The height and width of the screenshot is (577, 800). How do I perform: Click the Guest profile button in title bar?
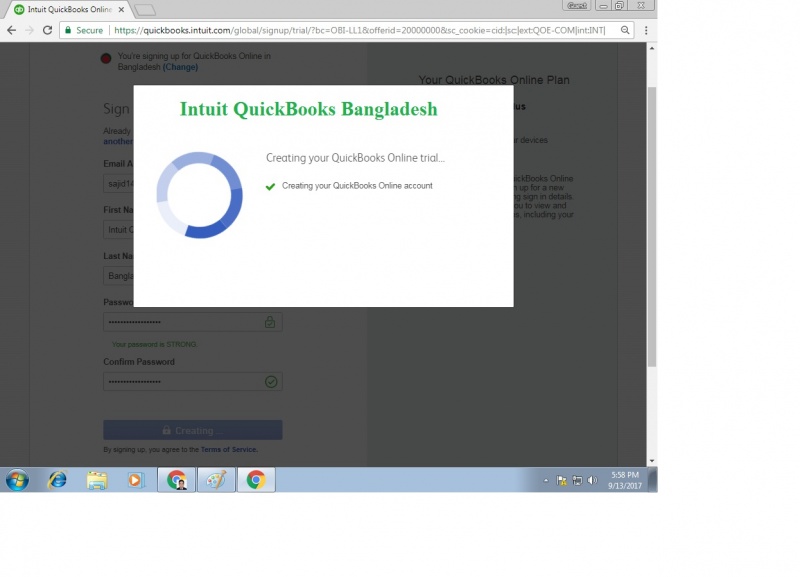point(577,5)
